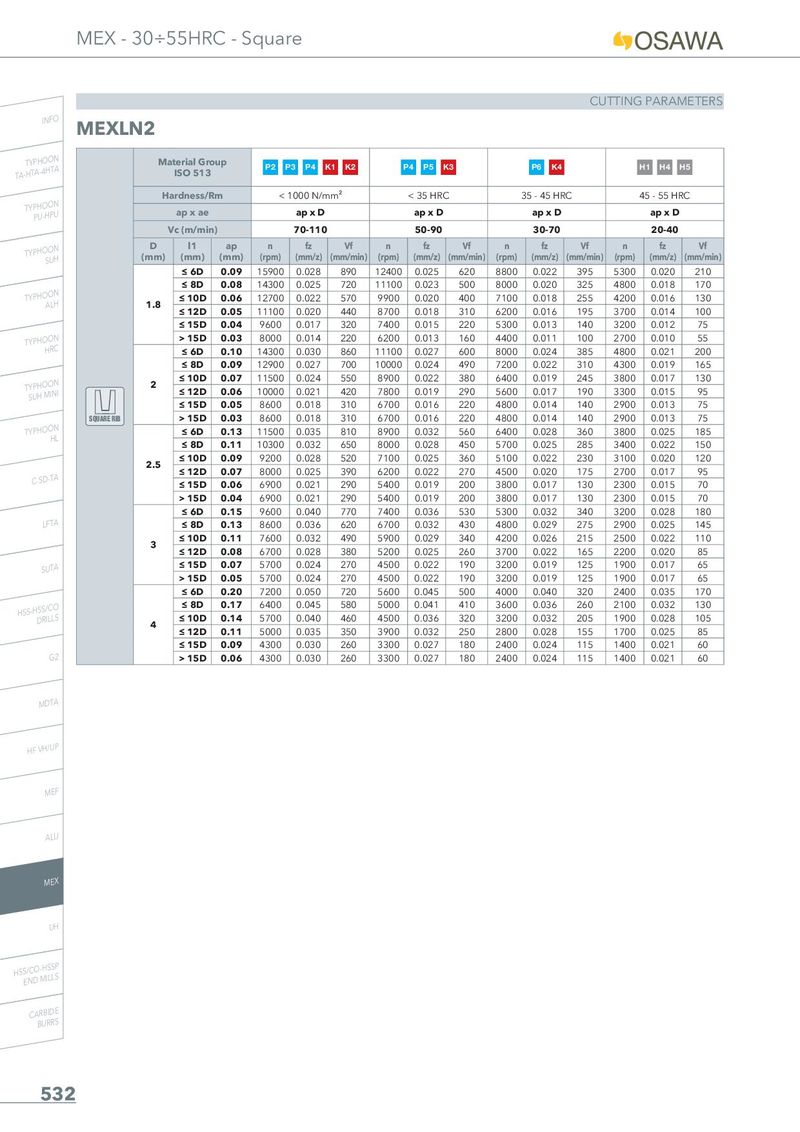Select the K2 material badge
This screenshot has width=800, height=1132.
(350, 167)
